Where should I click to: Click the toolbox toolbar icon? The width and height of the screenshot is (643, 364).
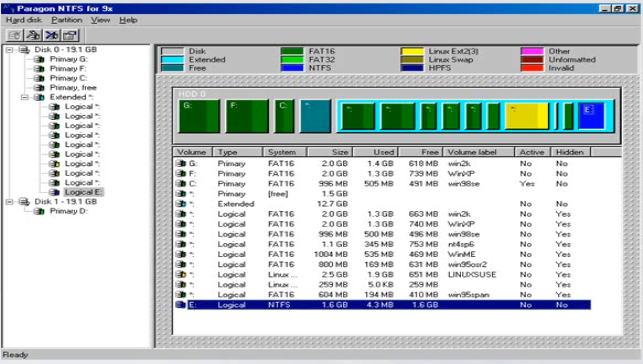click(x=70, y=35)
